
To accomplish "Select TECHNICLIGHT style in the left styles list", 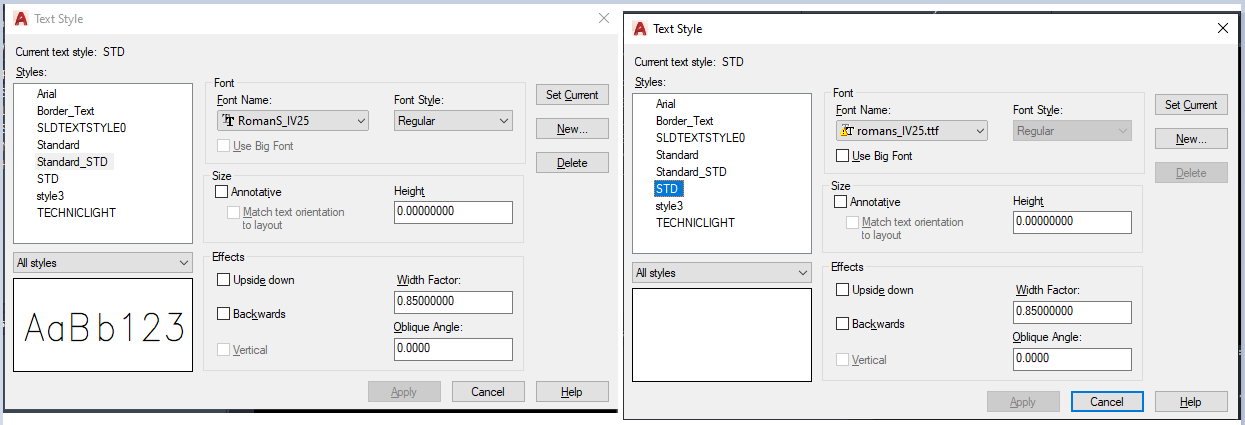I will point(76,213).
